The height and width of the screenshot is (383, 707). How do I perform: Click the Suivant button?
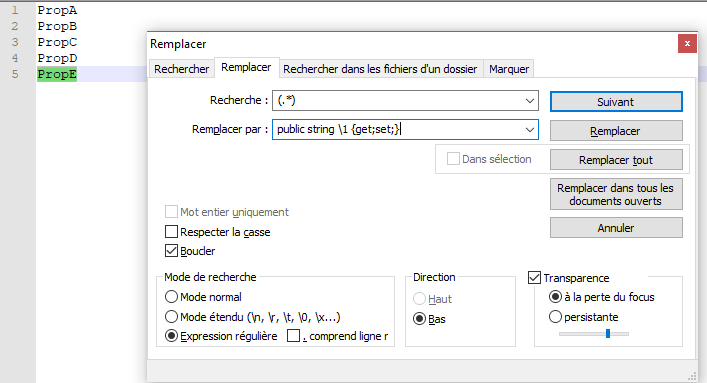[616, 102]
